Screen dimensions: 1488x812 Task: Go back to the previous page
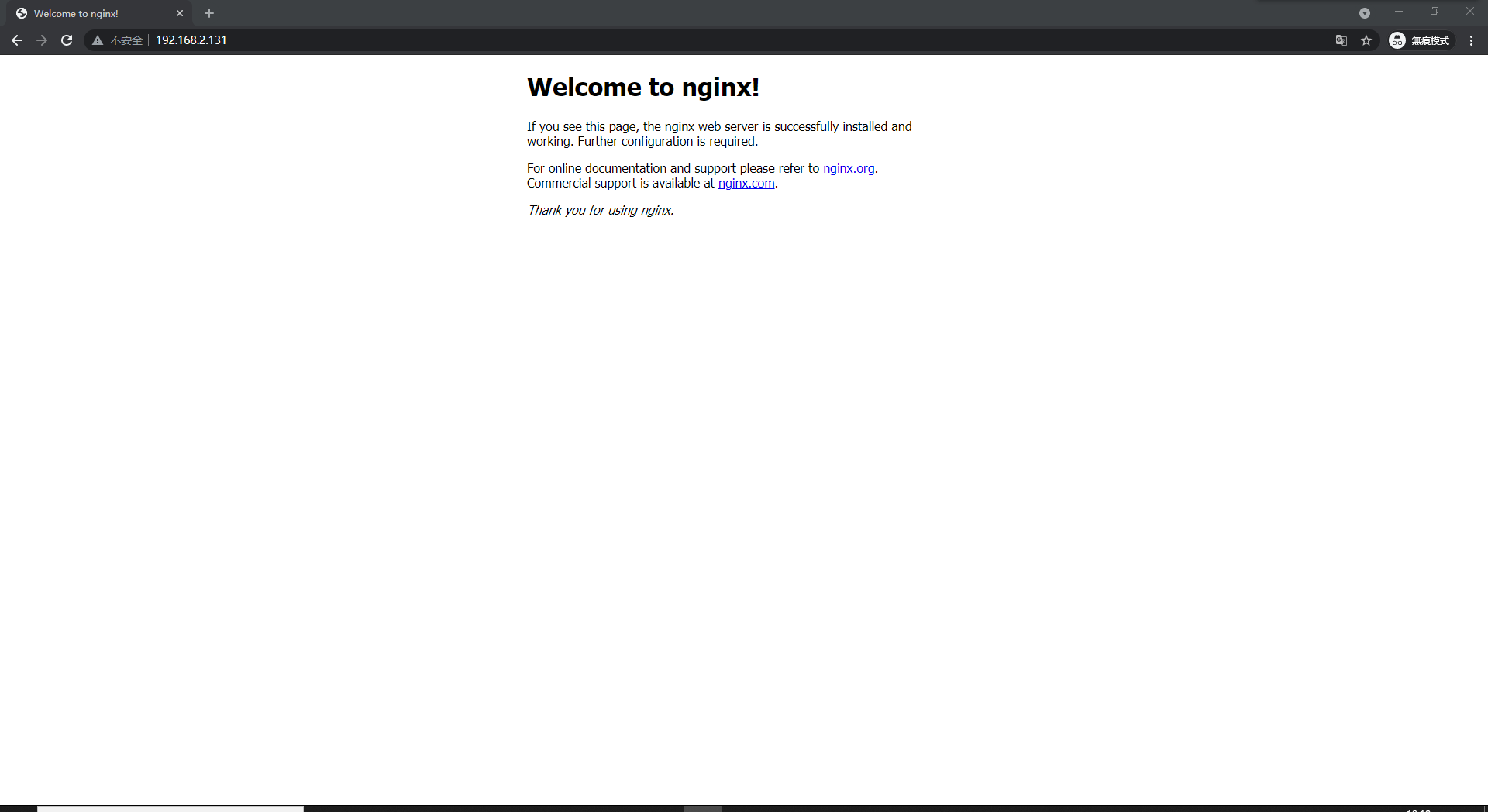(17, 40)
